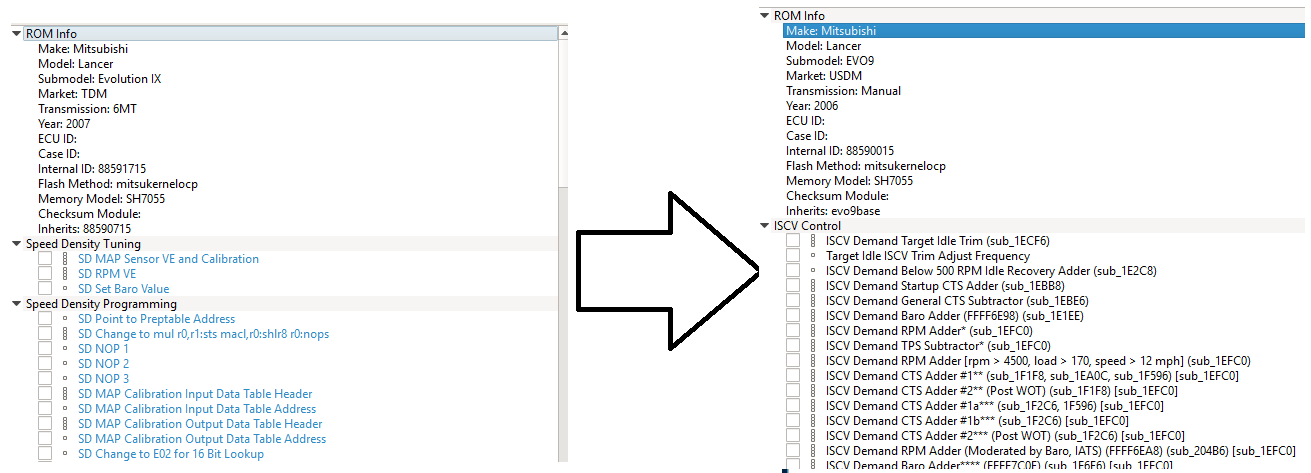Select Internal ID: 88590015 row
1311x473 pixels.
839,151
